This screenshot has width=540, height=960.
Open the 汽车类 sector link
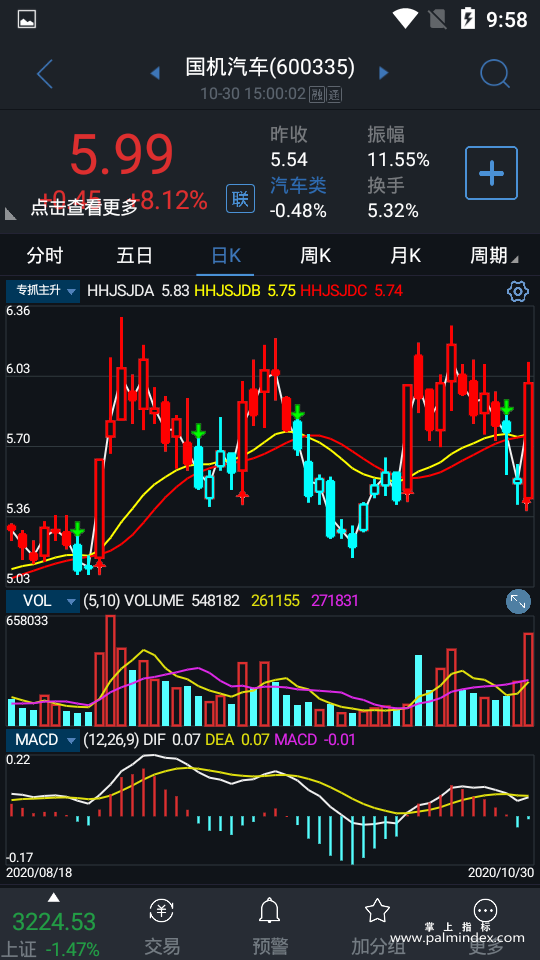[298, 186]
